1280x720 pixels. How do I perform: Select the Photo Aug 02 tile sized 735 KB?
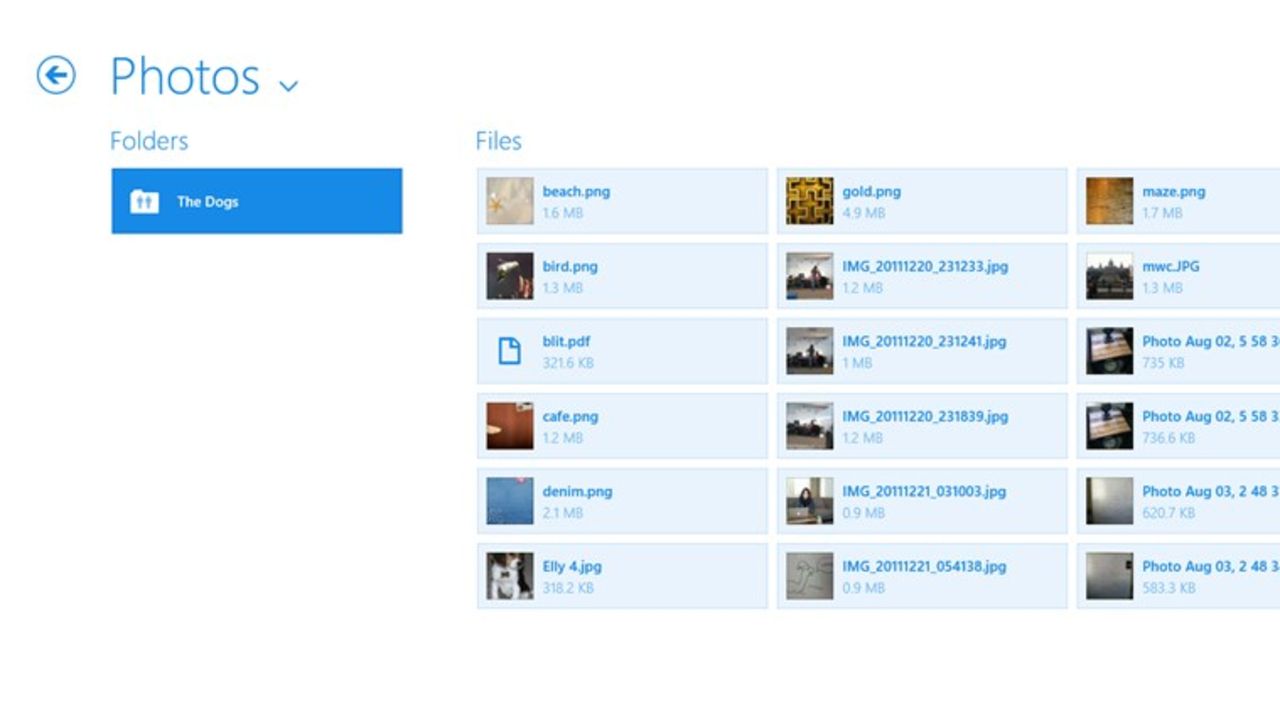1180,350
